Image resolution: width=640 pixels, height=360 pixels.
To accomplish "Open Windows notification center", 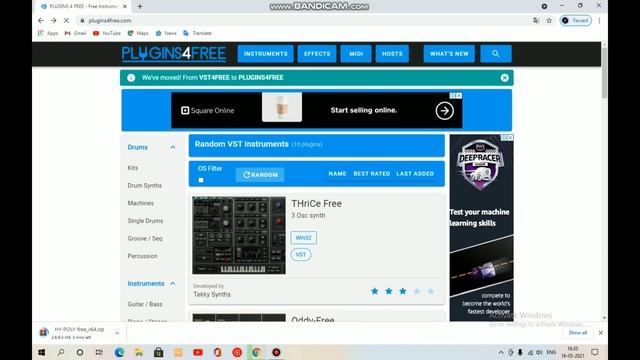I will [595, 352].
